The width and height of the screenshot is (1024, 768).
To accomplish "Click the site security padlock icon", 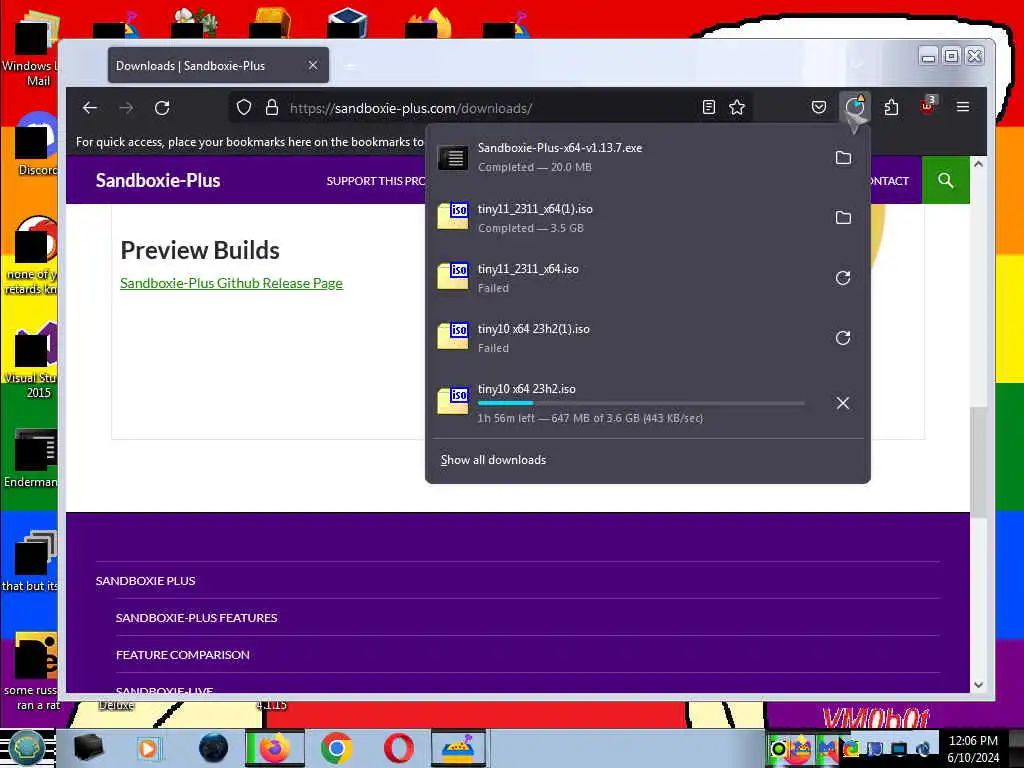I will (x=272, y=108).
